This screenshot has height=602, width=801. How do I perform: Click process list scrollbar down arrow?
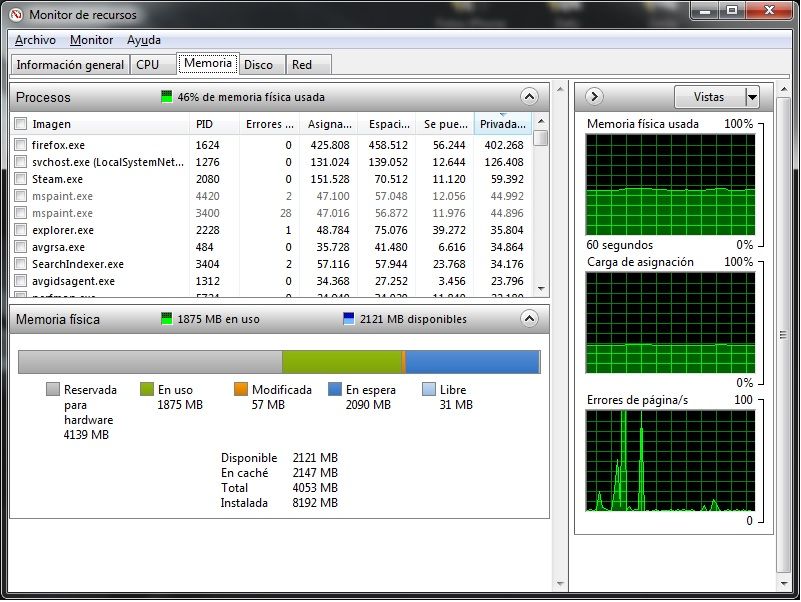[x=541, y=289]
